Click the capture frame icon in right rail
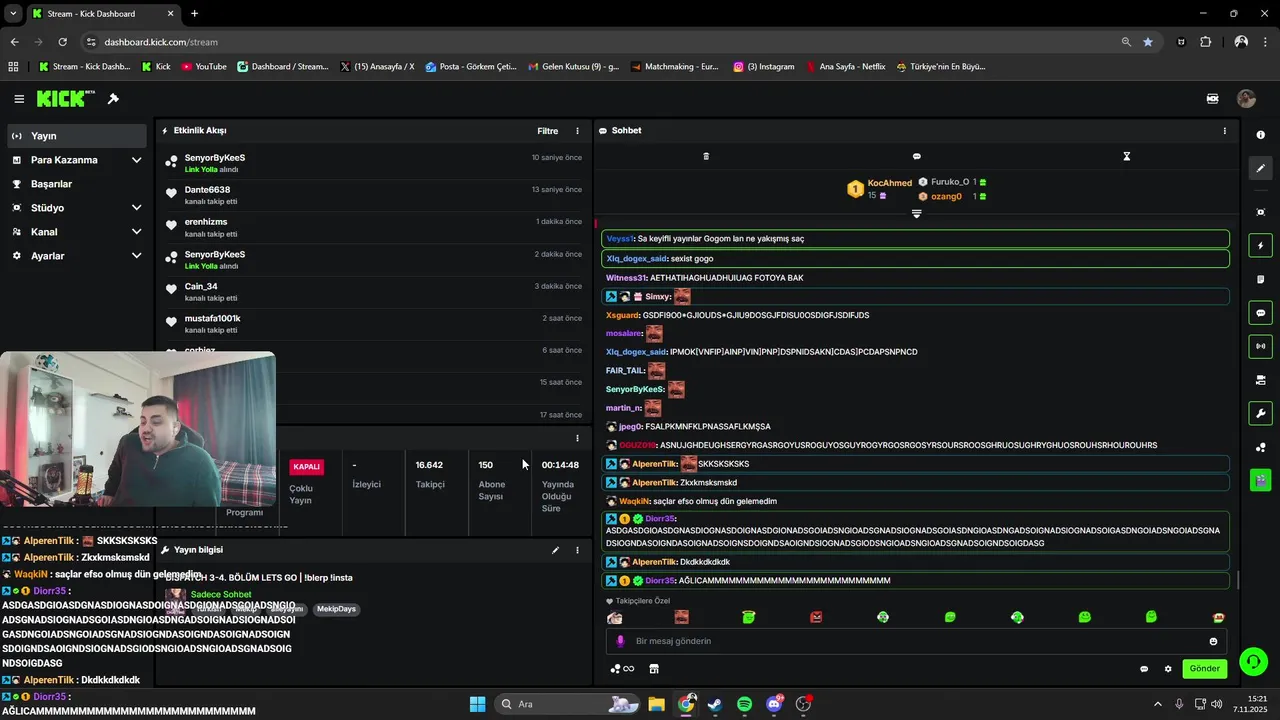Viewport: 1280px width, 720px height. (1260, 212)
